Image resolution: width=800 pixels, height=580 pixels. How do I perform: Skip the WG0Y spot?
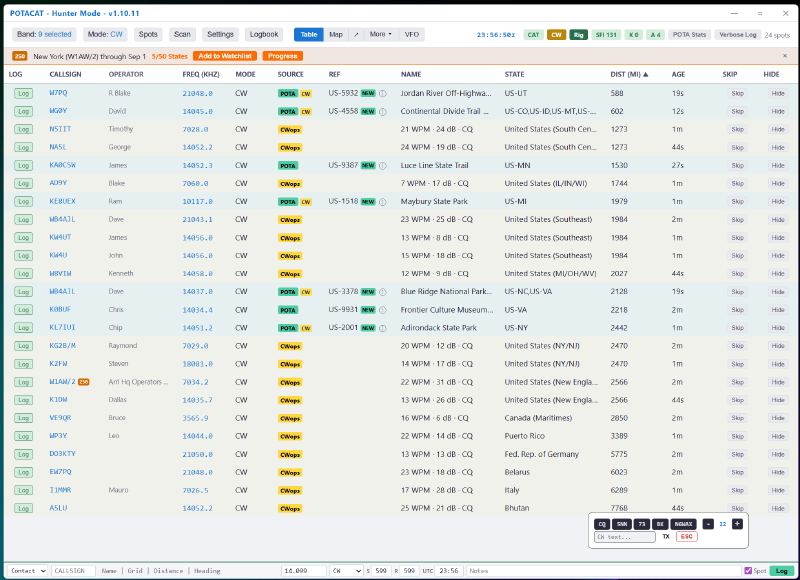pyautogui.click(x=737, y=111)
